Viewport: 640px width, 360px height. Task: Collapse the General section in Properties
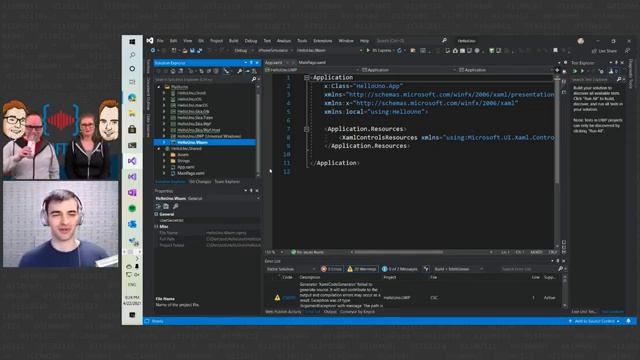tap(156, 214)
